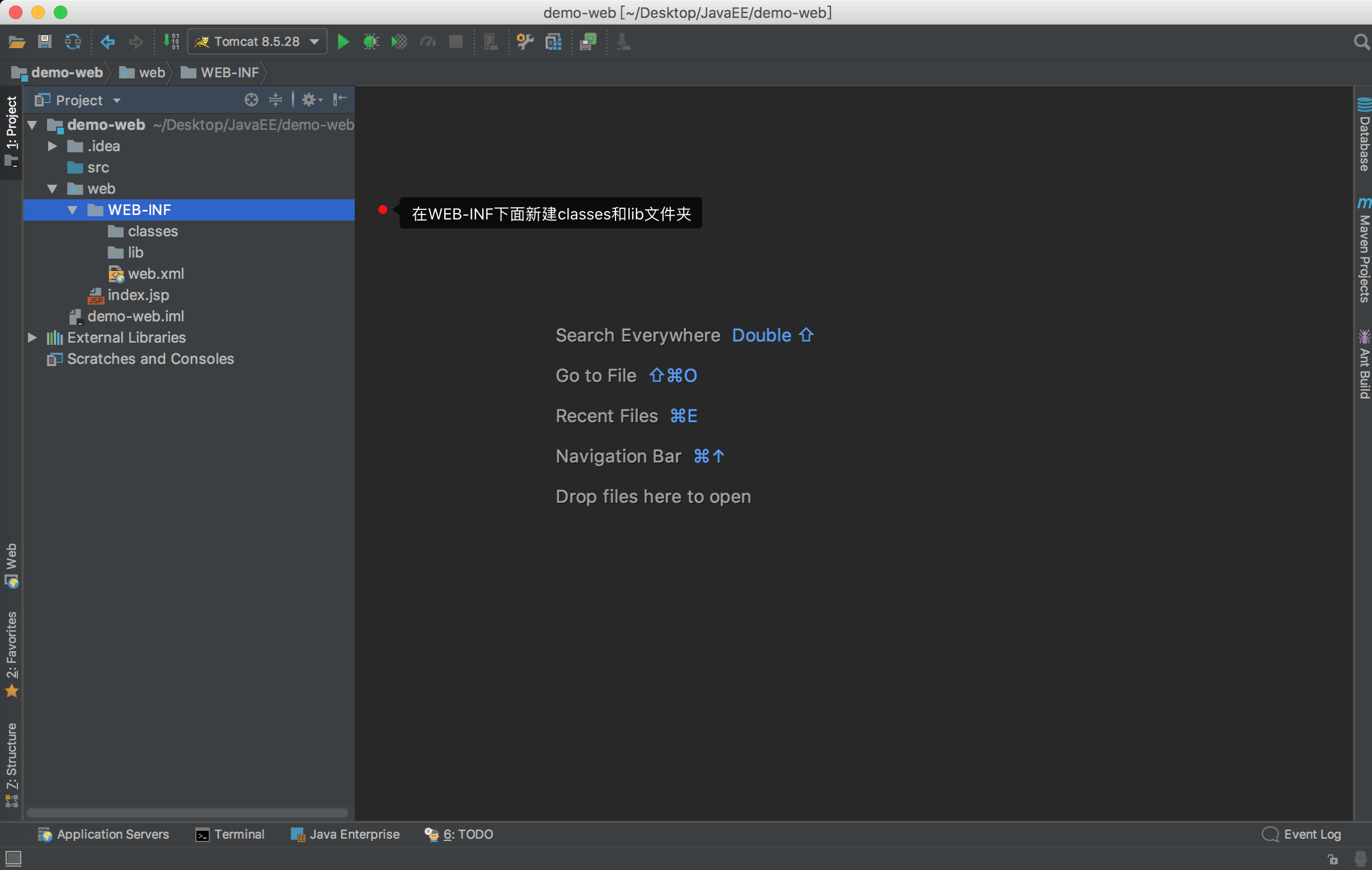The height and width of the screenshot is (870, 1372).
Task: Hide the Project panel with collapse icon
Action: pos(340,100)
